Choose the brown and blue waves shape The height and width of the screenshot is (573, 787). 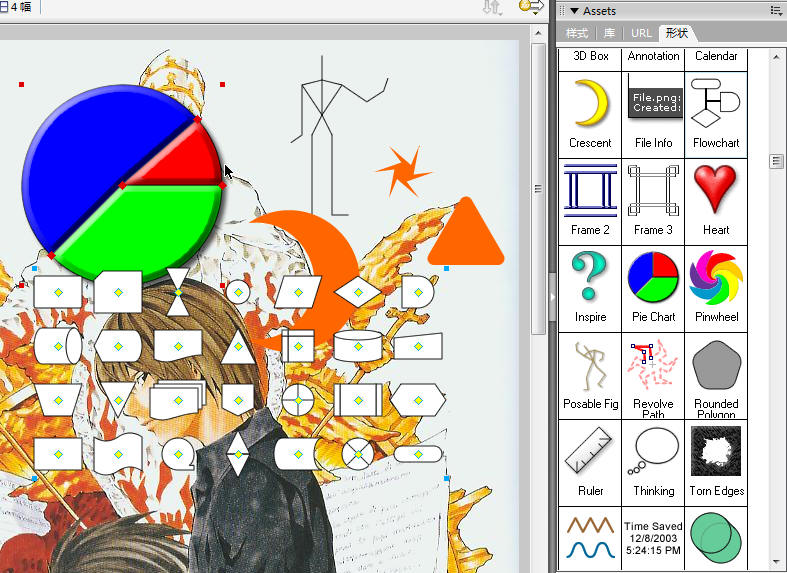pos(590,538)
